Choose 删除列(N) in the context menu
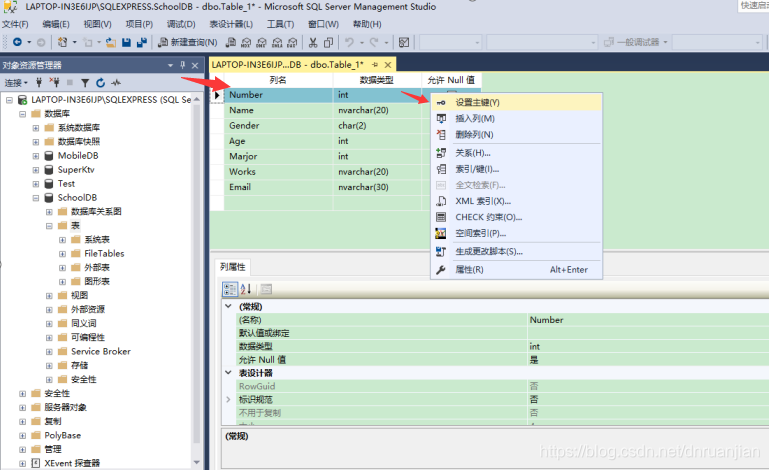The image size is (769, 470). (x=516, y=134)
